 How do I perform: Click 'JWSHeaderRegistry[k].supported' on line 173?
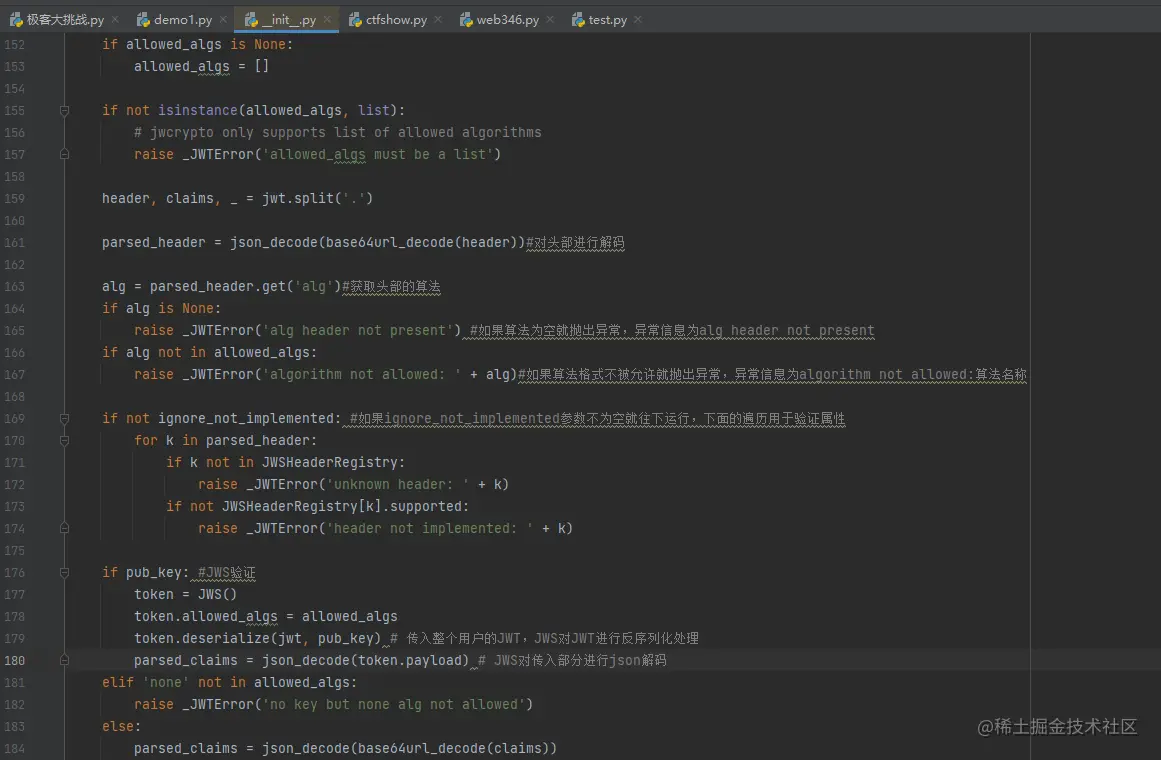point(342,507)
